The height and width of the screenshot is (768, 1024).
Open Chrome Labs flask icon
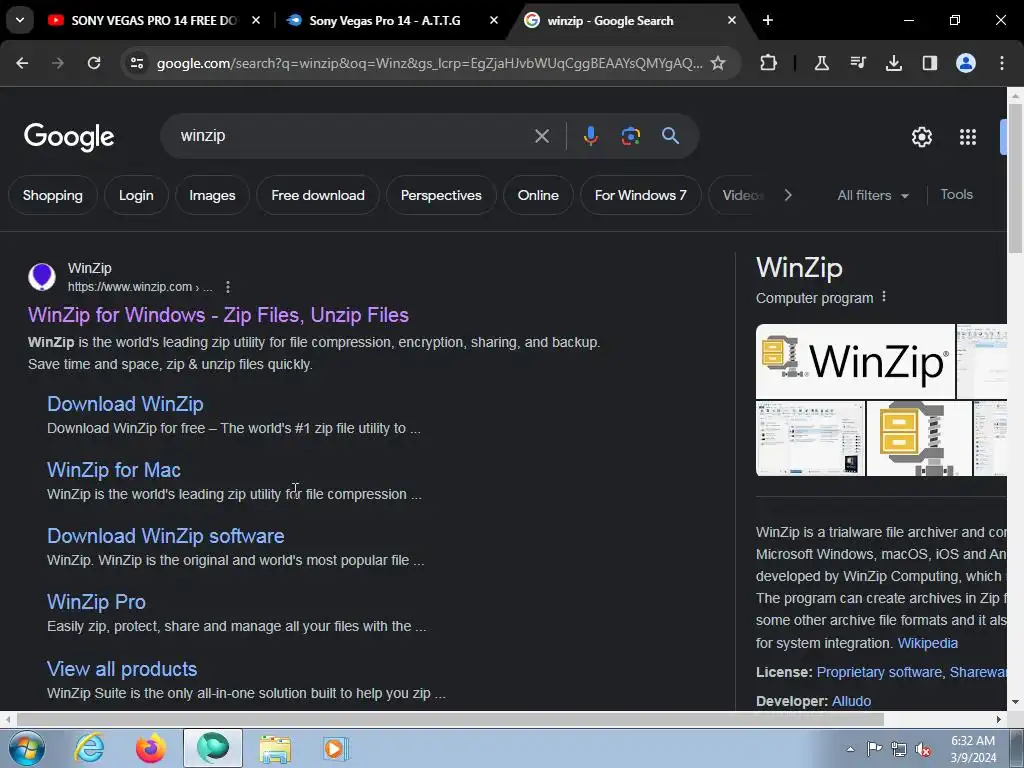point(822,63)
